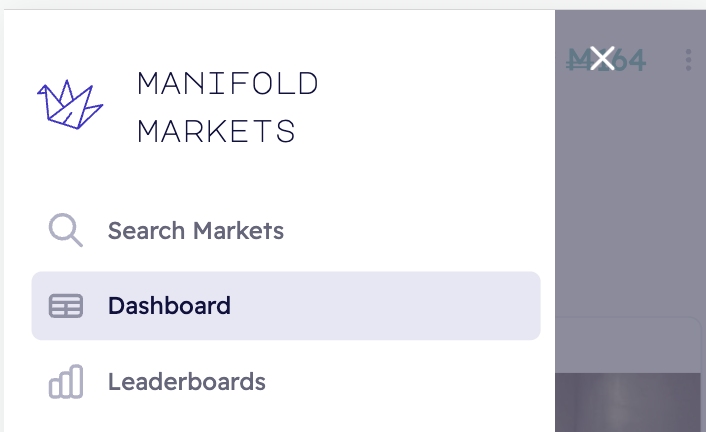Click empty space in highlighted Dashboard row
The image size is (706, 432).
(383, 306)
